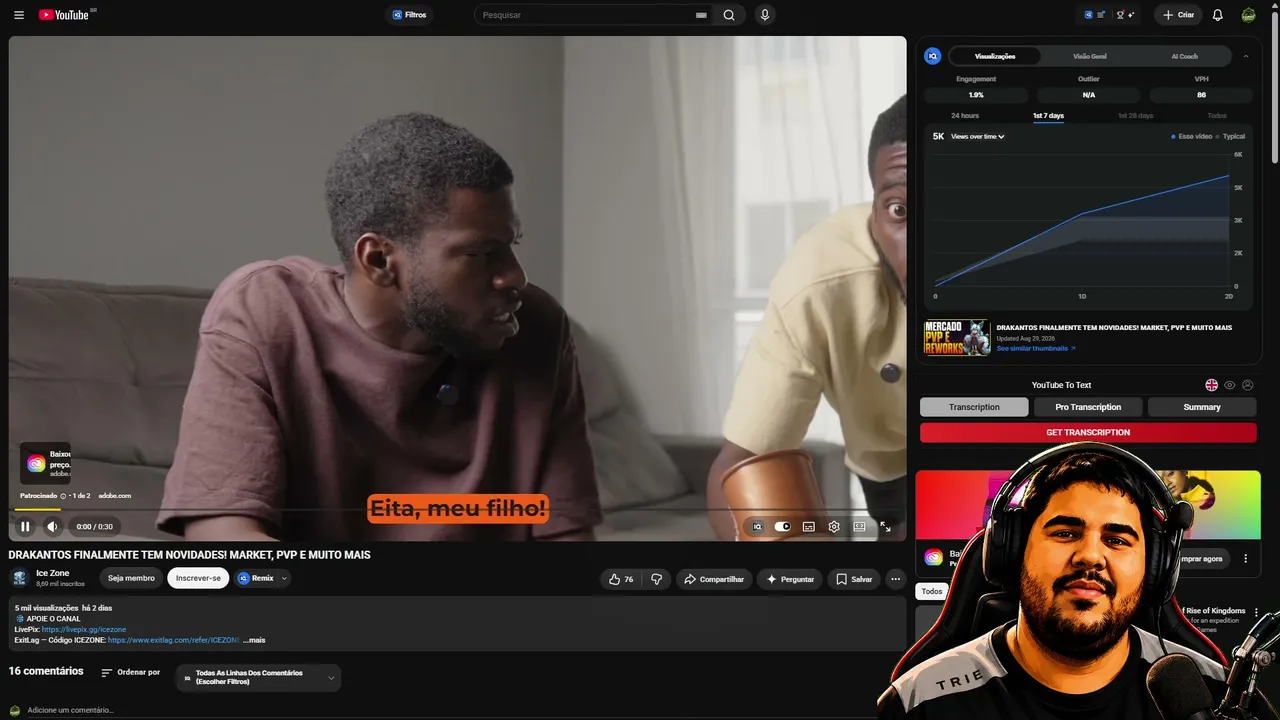Click the GET TRANSCRIPTION button
Viewport: 1280px width, 720px height.
pos(1088,432)
